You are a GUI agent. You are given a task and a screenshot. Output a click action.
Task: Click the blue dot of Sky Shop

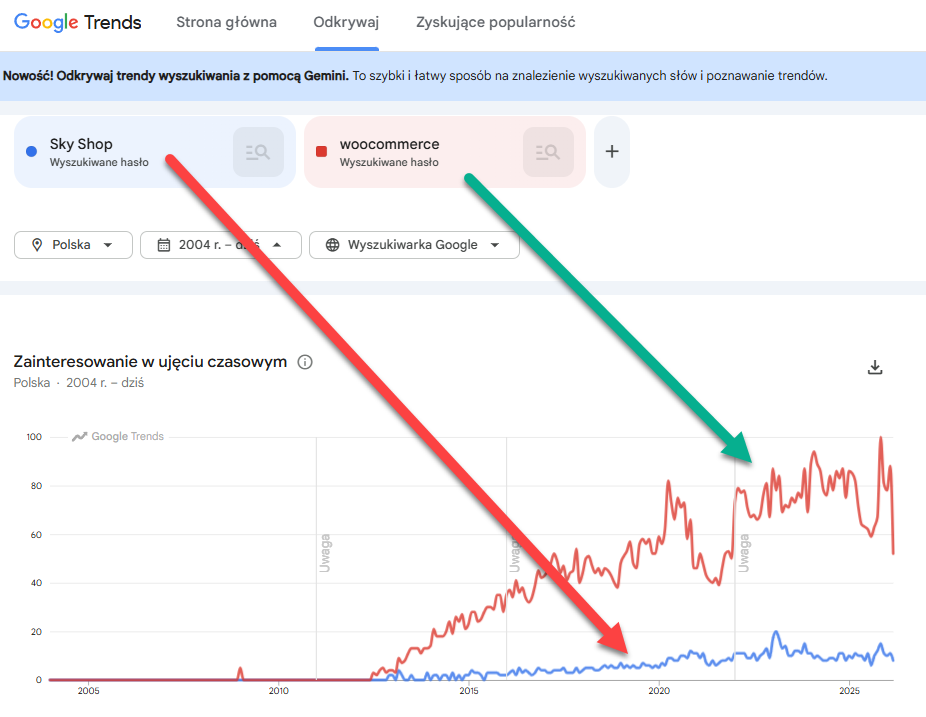[31, 151]
